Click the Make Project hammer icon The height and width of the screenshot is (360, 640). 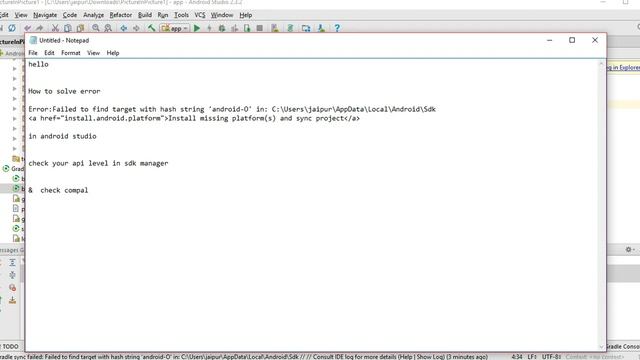point(151,28)
